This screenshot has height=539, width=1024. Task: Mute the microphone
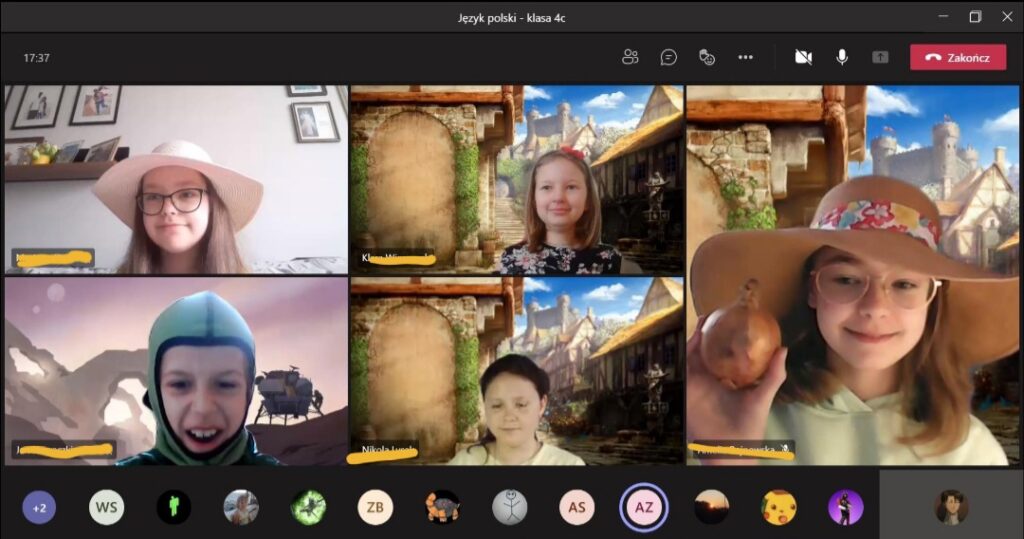(842, 57)
